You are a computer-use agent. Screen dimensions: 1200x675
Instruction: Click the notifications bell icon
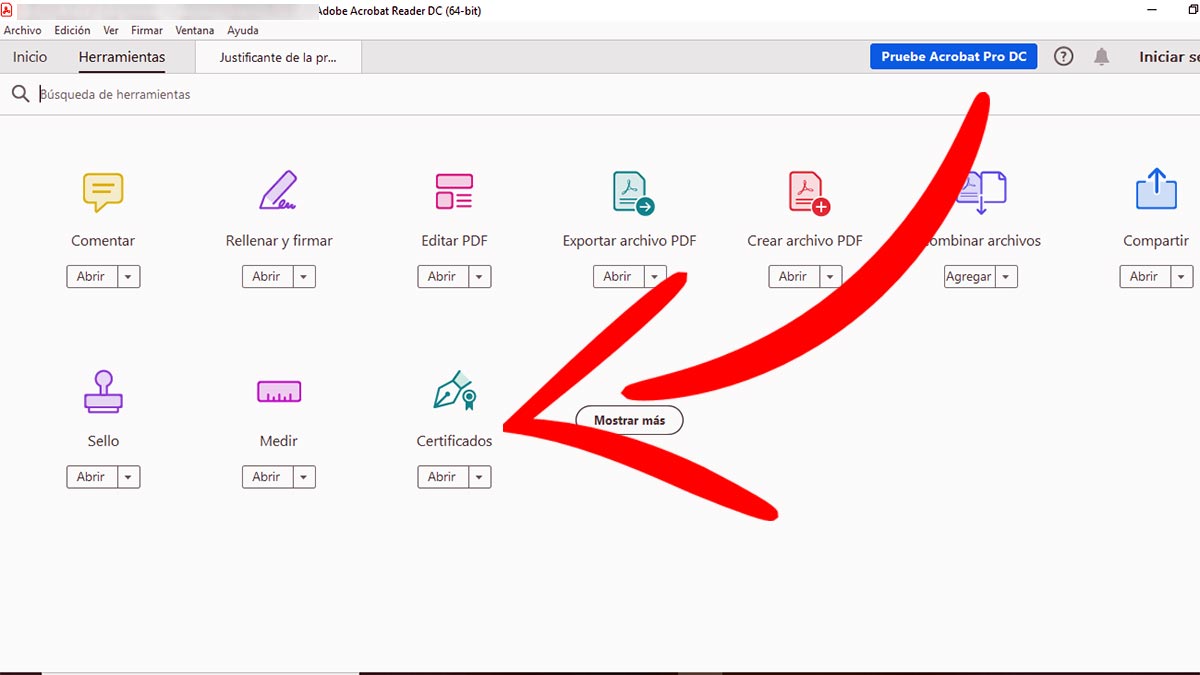click(1101, 57)
